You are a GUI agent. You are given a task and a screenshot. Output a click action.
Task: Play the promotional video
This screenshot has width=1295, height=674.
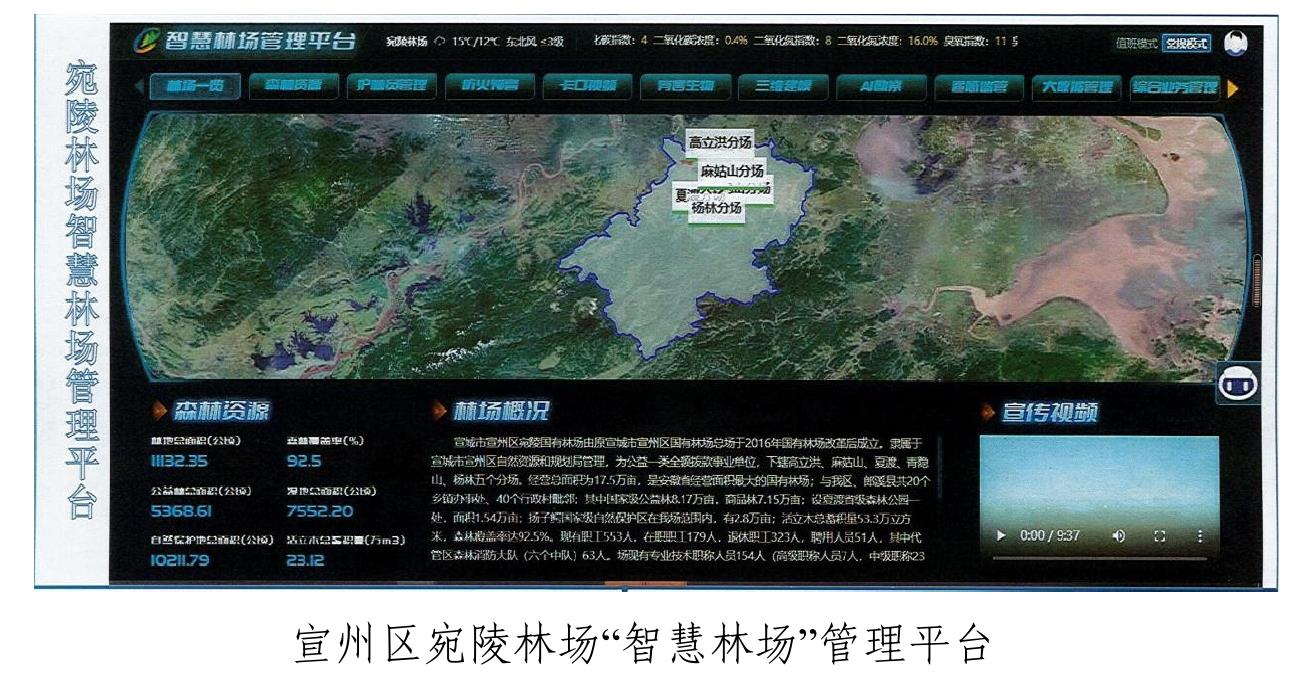pyautogui.click(x=1002, y=536)
